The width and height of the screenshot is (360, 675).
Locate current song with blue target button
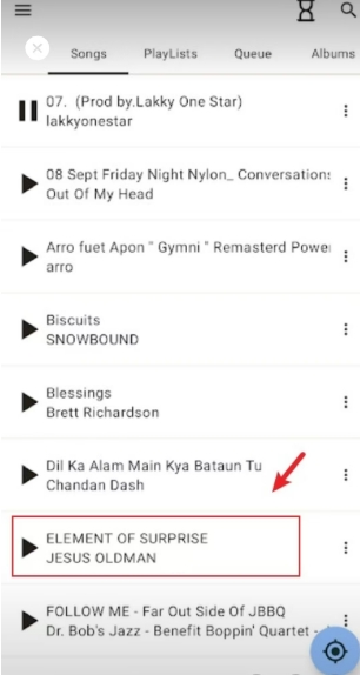tap(335, 651)
